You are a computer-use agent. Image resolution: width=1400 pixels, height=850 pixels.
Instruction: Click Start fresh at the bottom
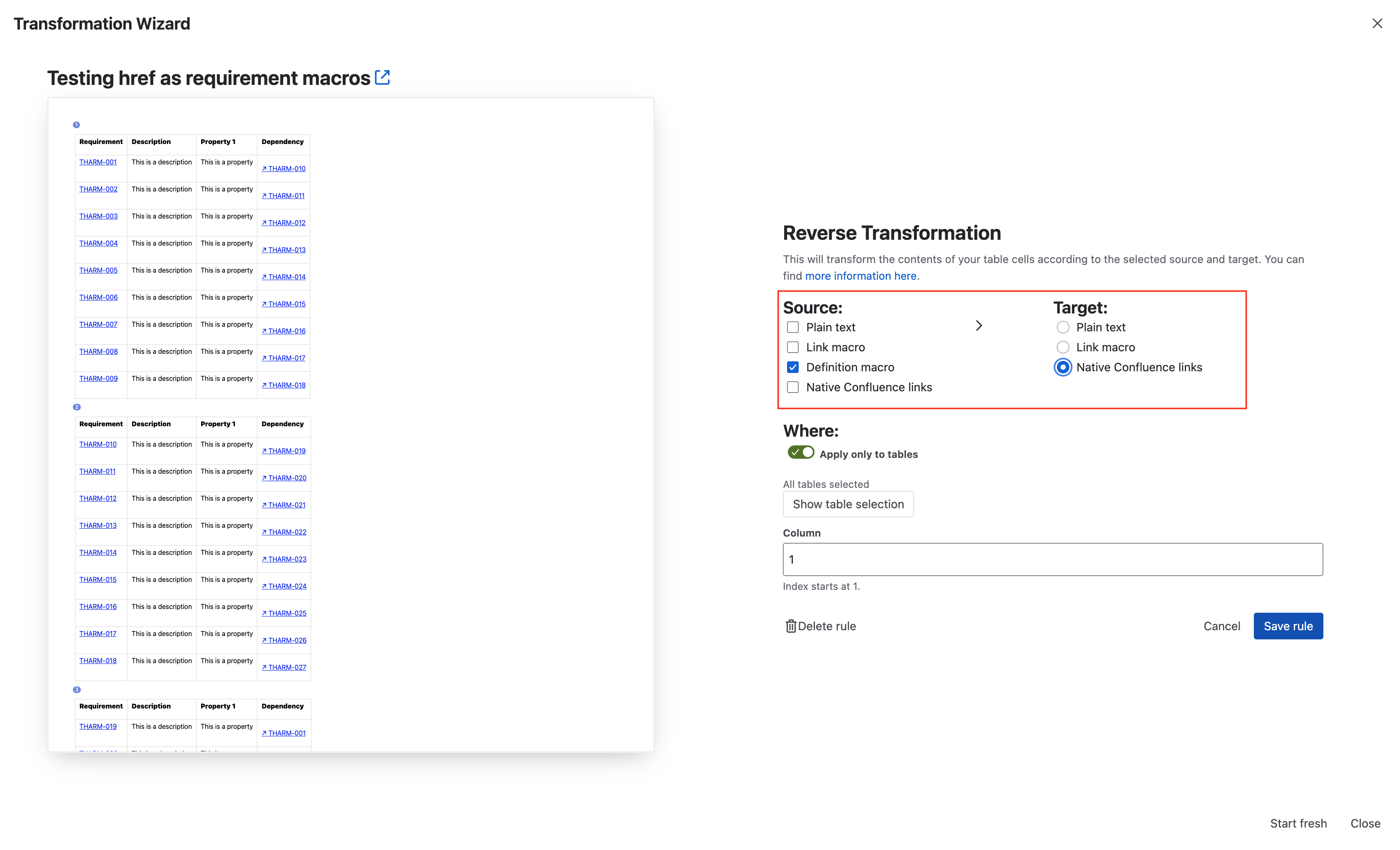pyautogui.click(x=1298, y=823)
